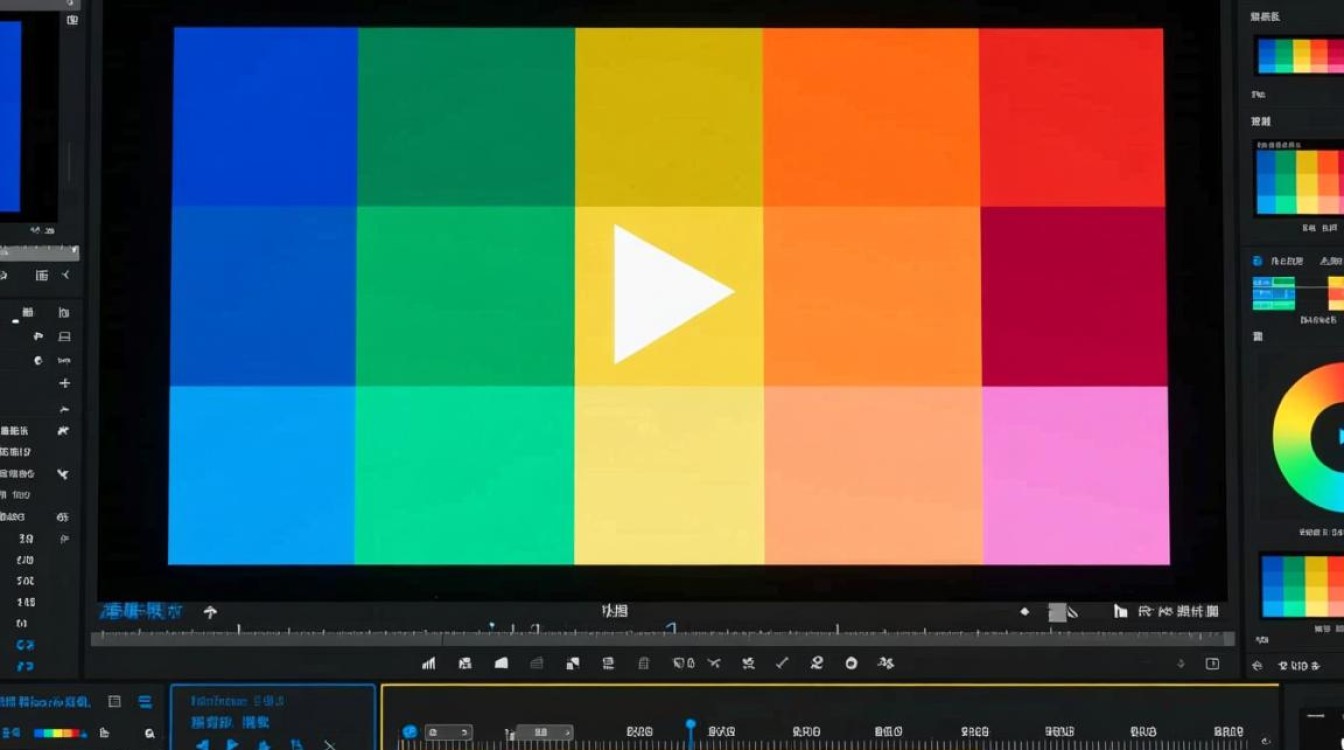Open the zoom value dropdown on the timeline
Screen dimensions: 1344x750
[544, 732]
